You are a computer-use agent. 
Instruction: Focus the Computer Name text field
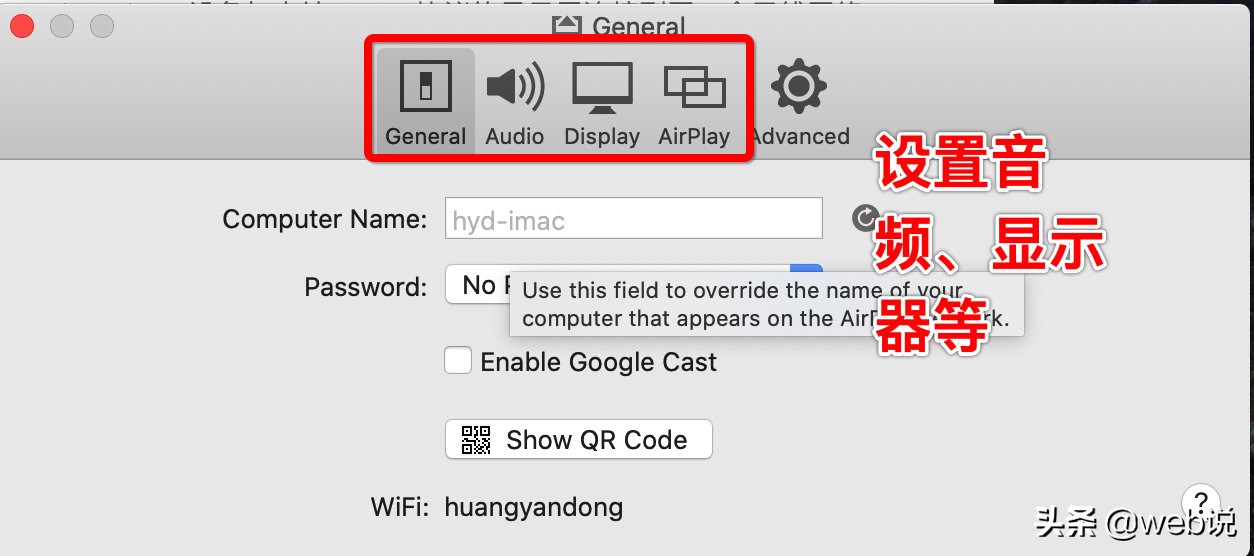(634, 218)
